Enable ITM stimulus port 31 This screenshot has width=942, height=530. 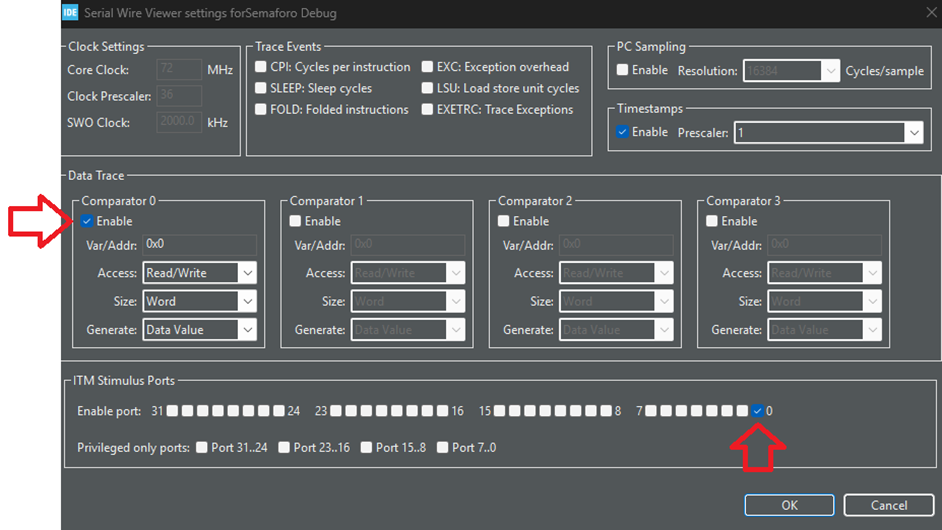tap(172, 411)
